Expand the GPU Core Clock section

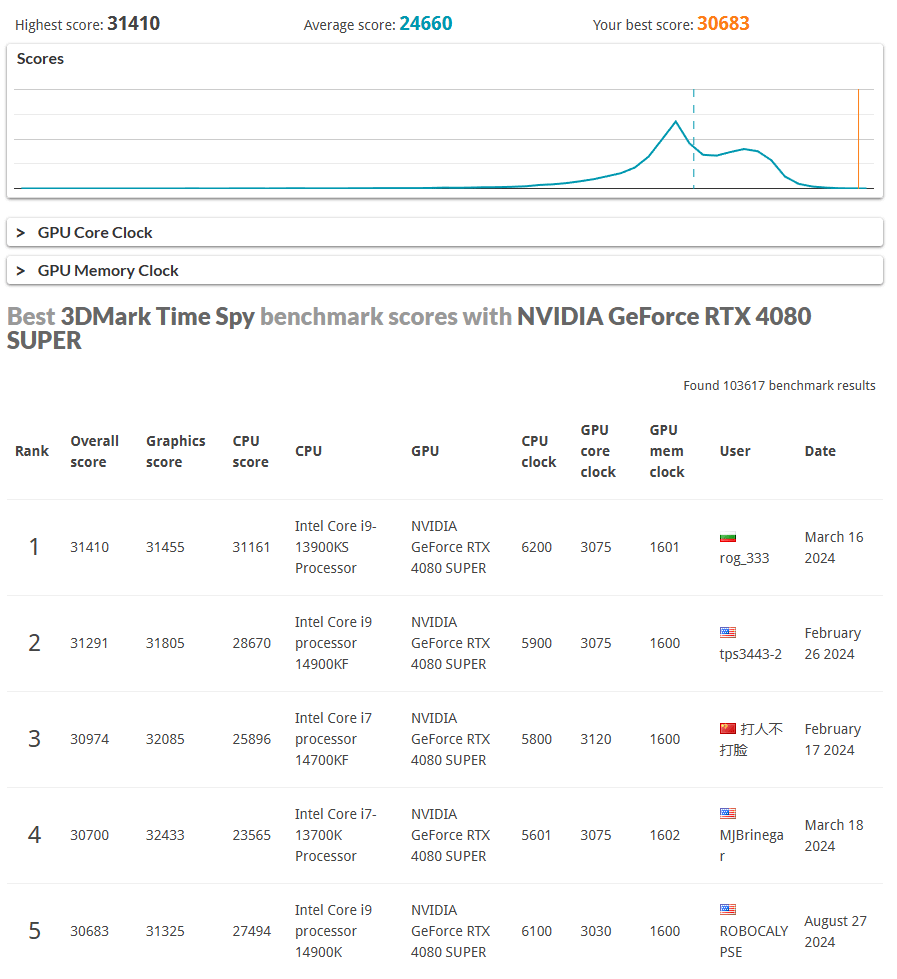(x=444, y=232)
